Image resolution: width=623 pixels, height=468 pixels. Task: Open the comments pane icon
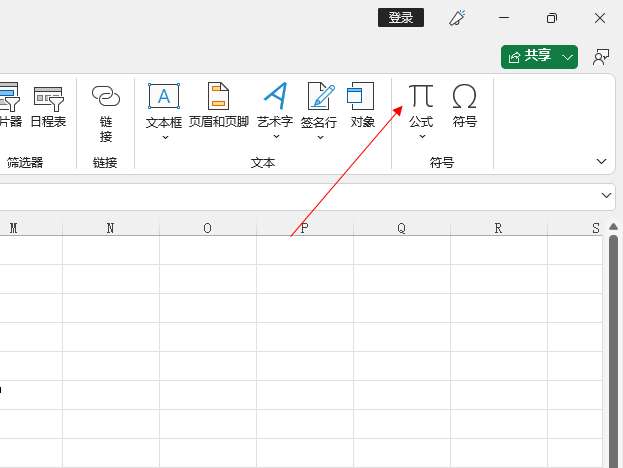601,57
